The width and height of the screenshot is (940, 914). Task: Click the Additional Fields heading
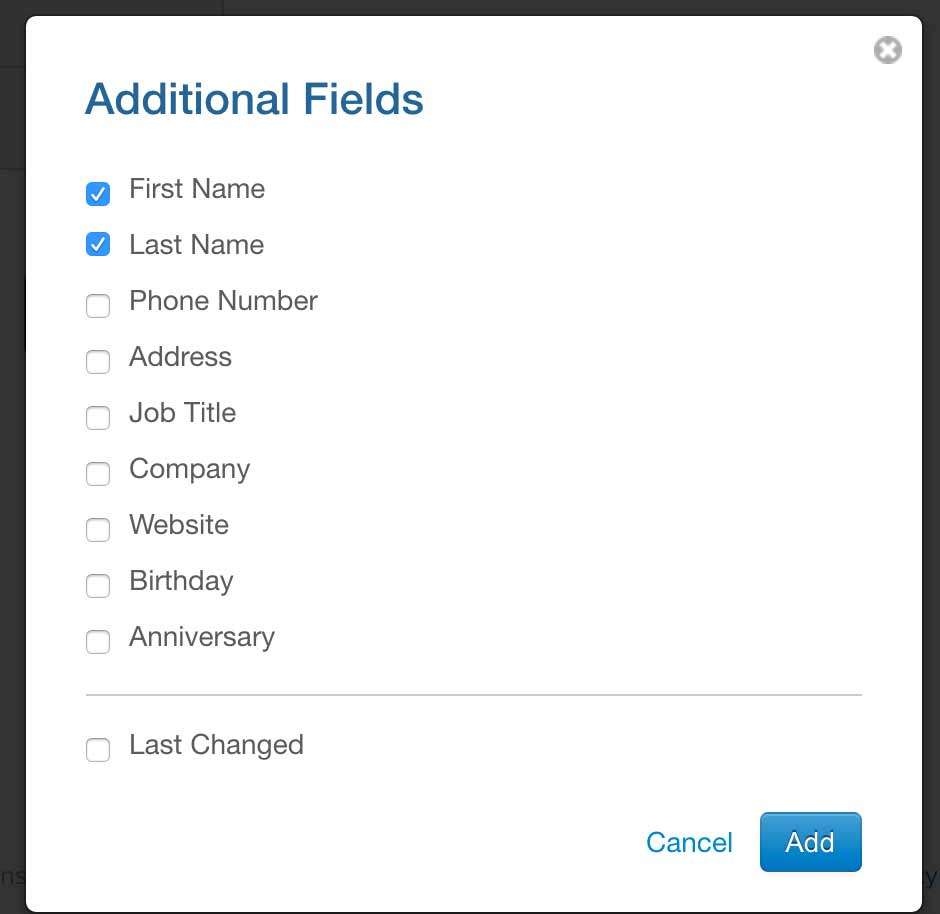click(x=254, y=100)
